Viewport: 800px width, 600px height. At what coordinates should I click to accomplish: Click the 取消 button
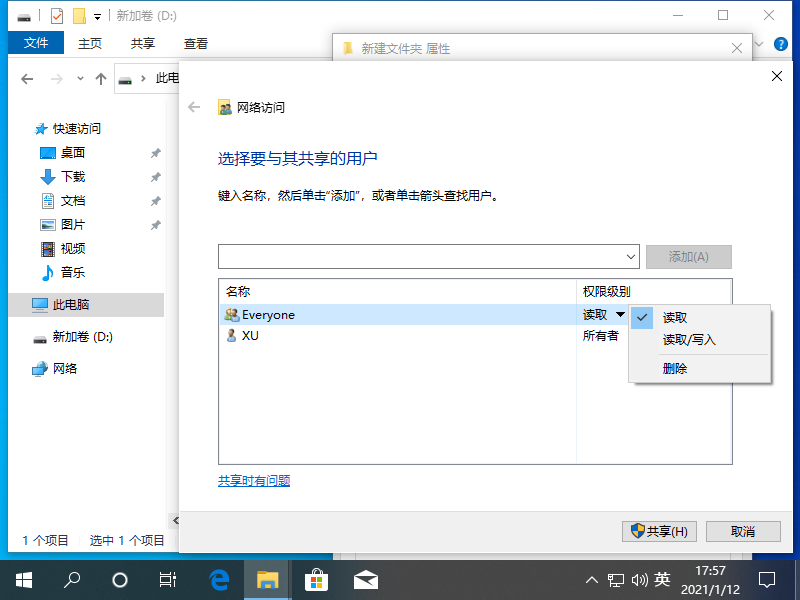click(x=743, y=531)
